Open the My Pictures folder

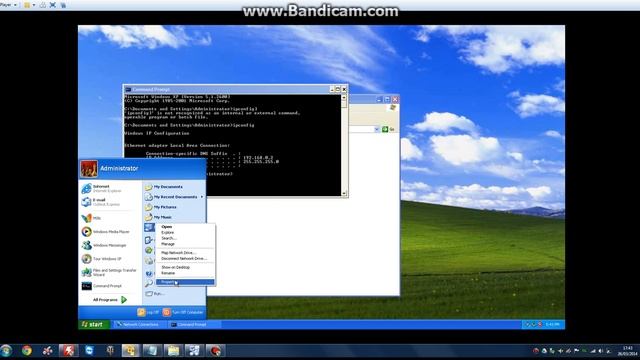point(161,207)
